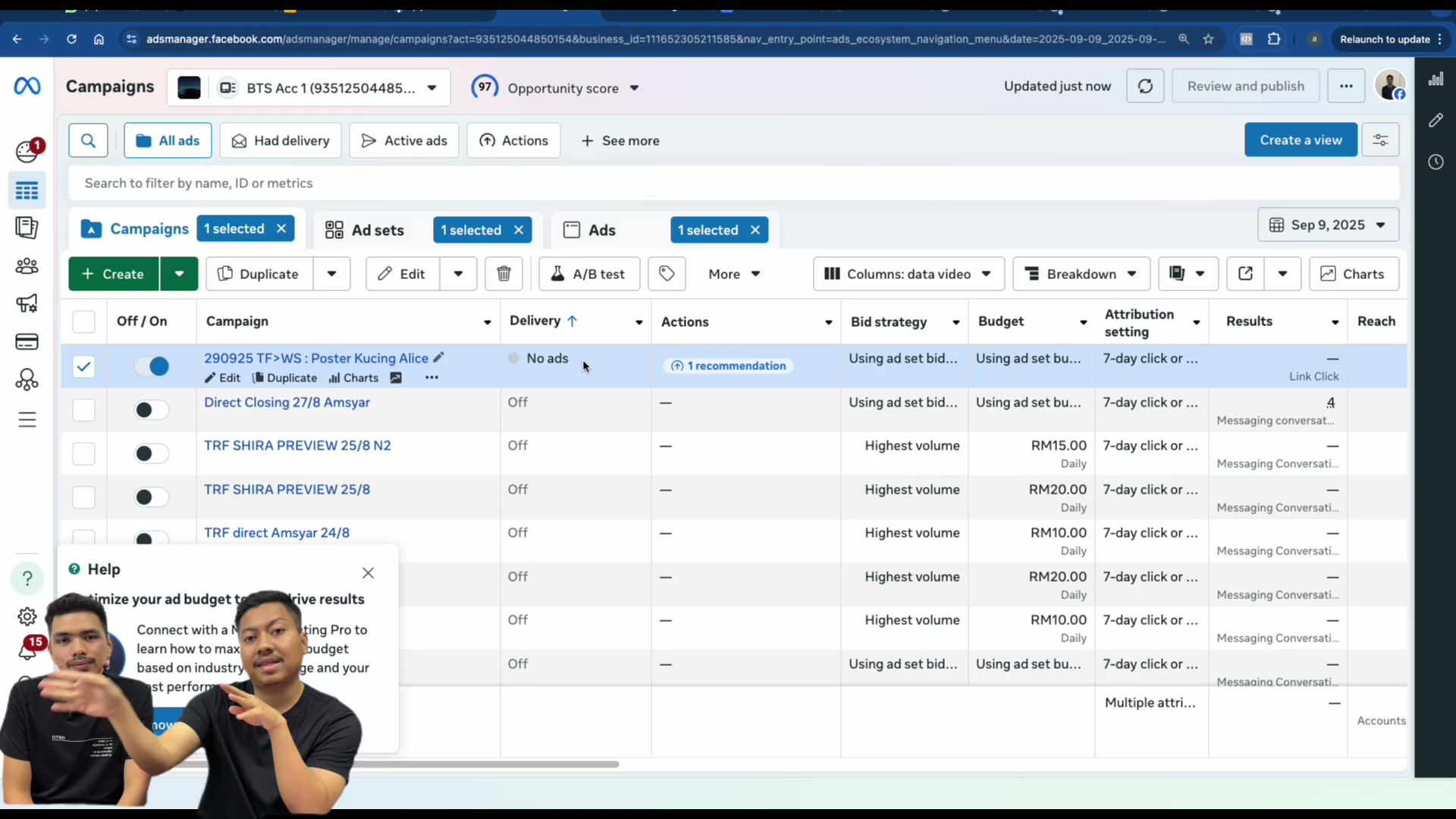Screen dimensions: 1456x819
Task: Toggle on TRF SHIRA PREVIEW 25/8 N2
Action: click(x=152, y=453)
